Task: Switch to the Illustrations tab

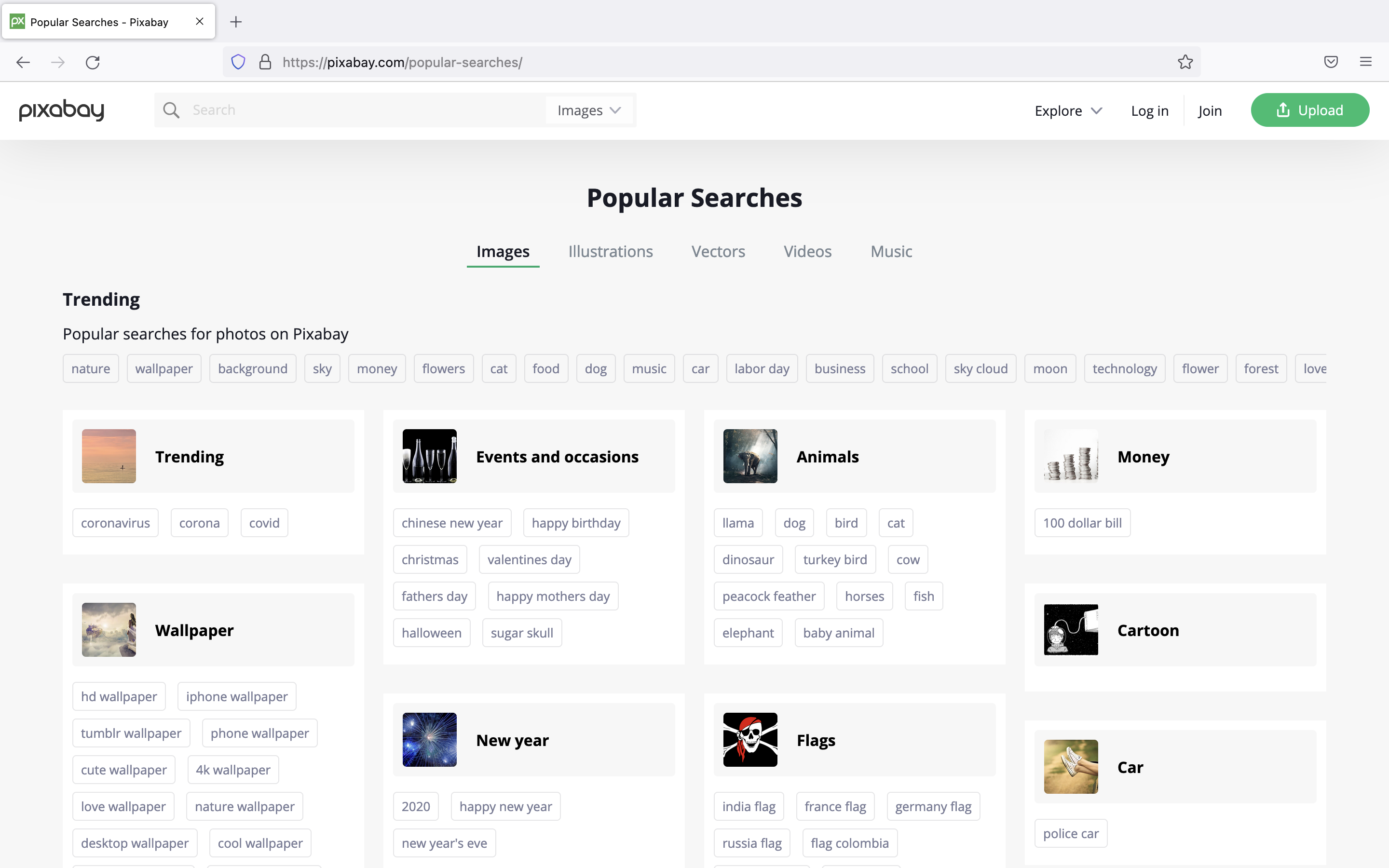Action: click(x=610, y=251)
